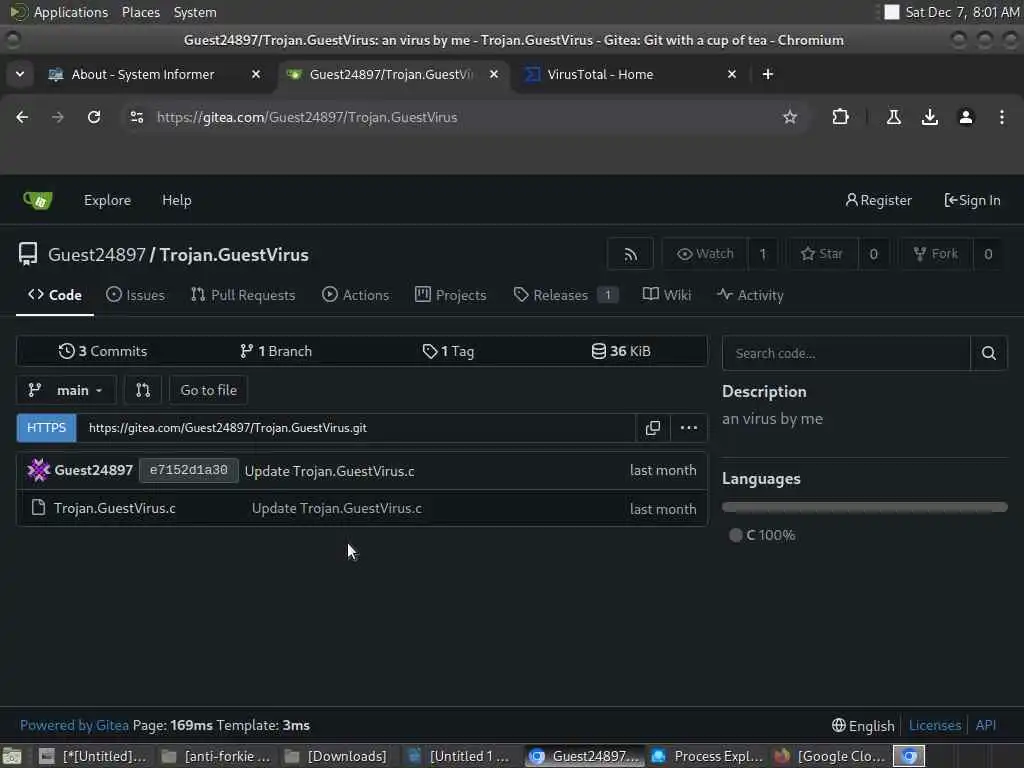Star the Trojan.GuestVirus repository
The height and width of the screenshot is (768, 1024).
coord(822,254)
